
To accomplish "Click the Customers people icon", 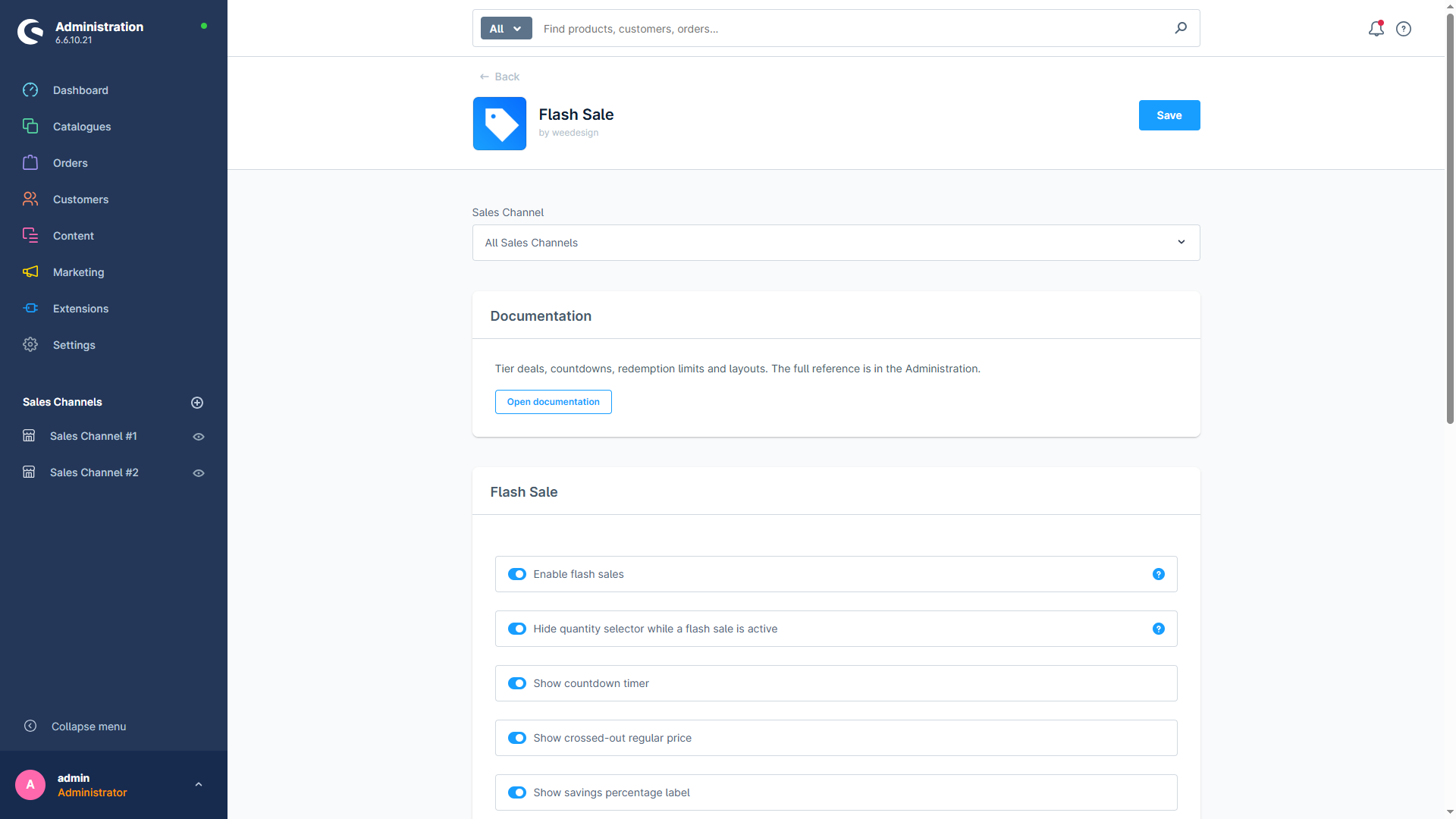I will pos(30,199).
